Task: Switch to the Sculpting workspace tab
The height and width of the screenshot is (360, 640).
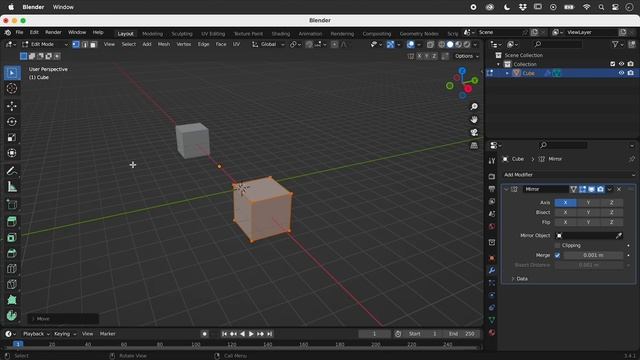Action: [182, 34]
